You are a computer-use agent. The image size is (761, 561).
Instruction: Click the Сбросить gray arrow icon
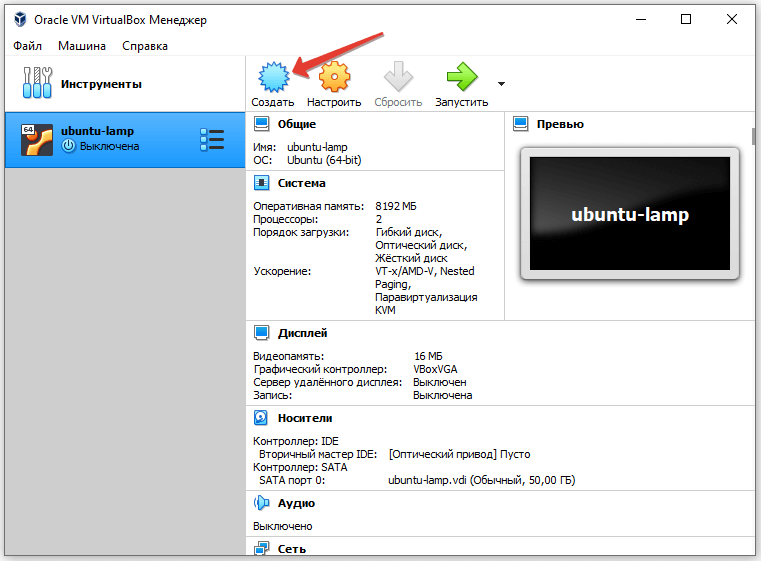click(x=398, y=77)
